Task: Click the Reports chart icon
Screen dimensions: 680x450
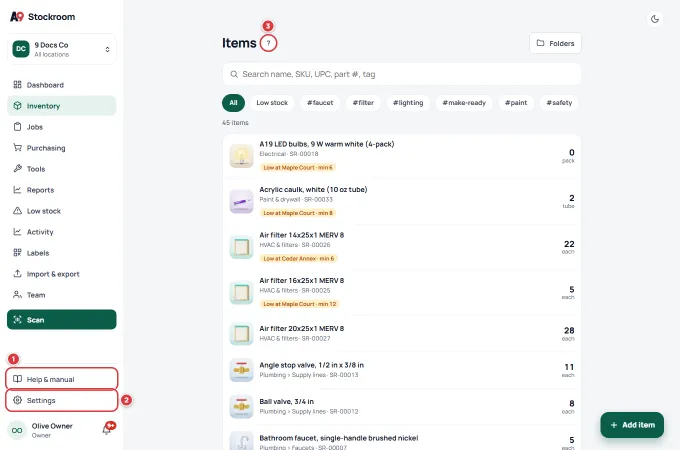Action: tap(17, 189)
